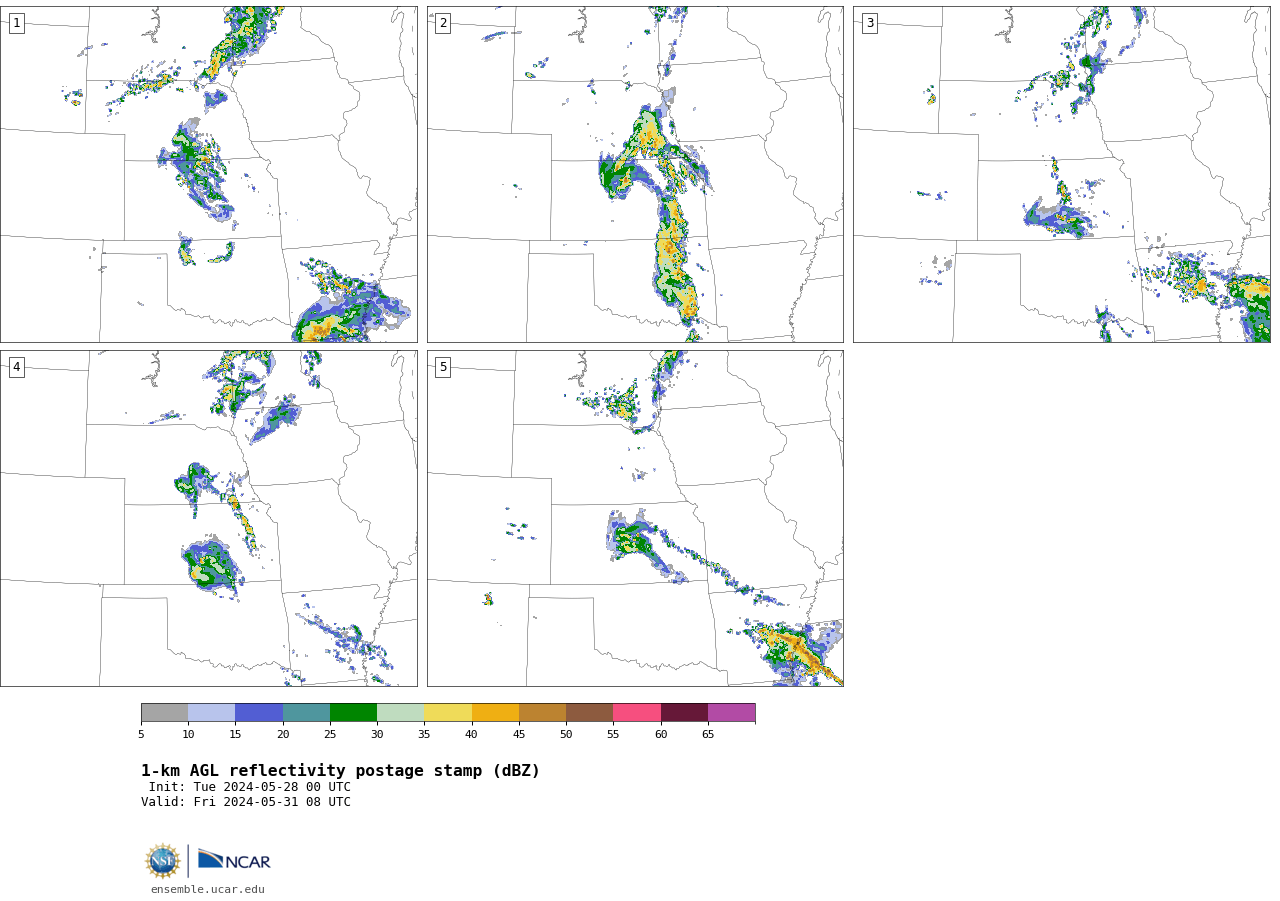Click the colorbar tick label 55

(613, 735)
